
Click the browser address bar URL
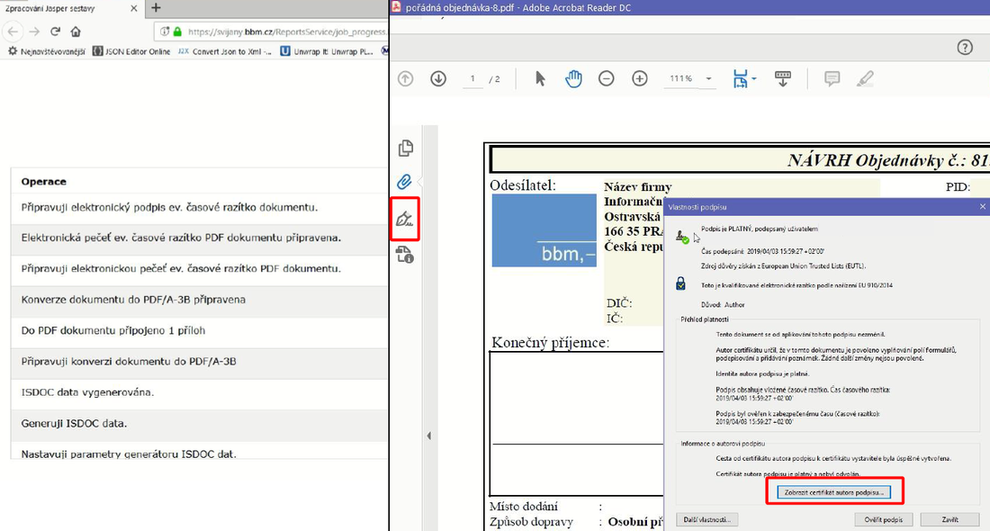tap(287, 32)
